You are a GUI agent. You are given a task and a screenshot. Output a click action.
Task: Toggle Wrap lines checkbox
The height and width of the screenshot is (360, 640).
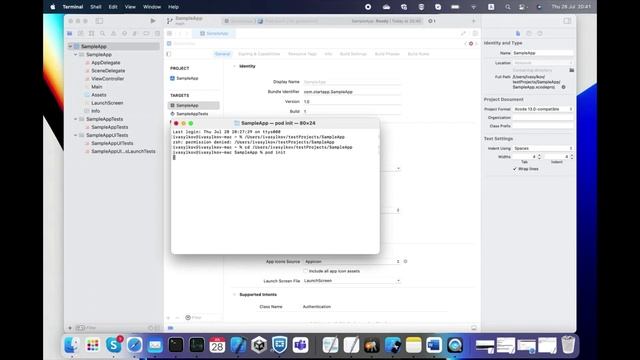515,169
